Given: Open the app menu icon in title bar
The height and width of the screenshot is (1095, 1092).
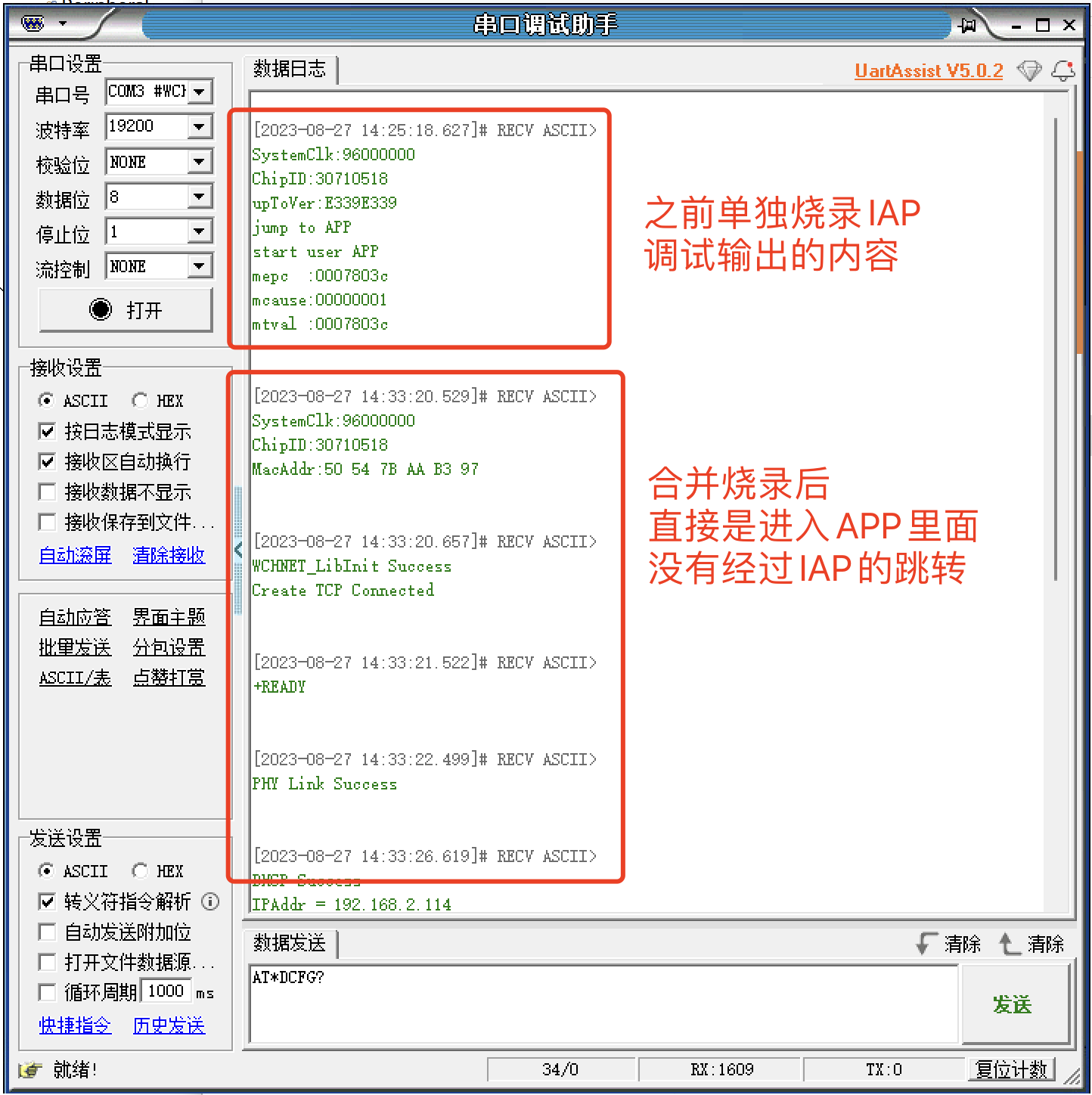Looking at the screenshot, I should pyautogui.click(x=33, y=23).
